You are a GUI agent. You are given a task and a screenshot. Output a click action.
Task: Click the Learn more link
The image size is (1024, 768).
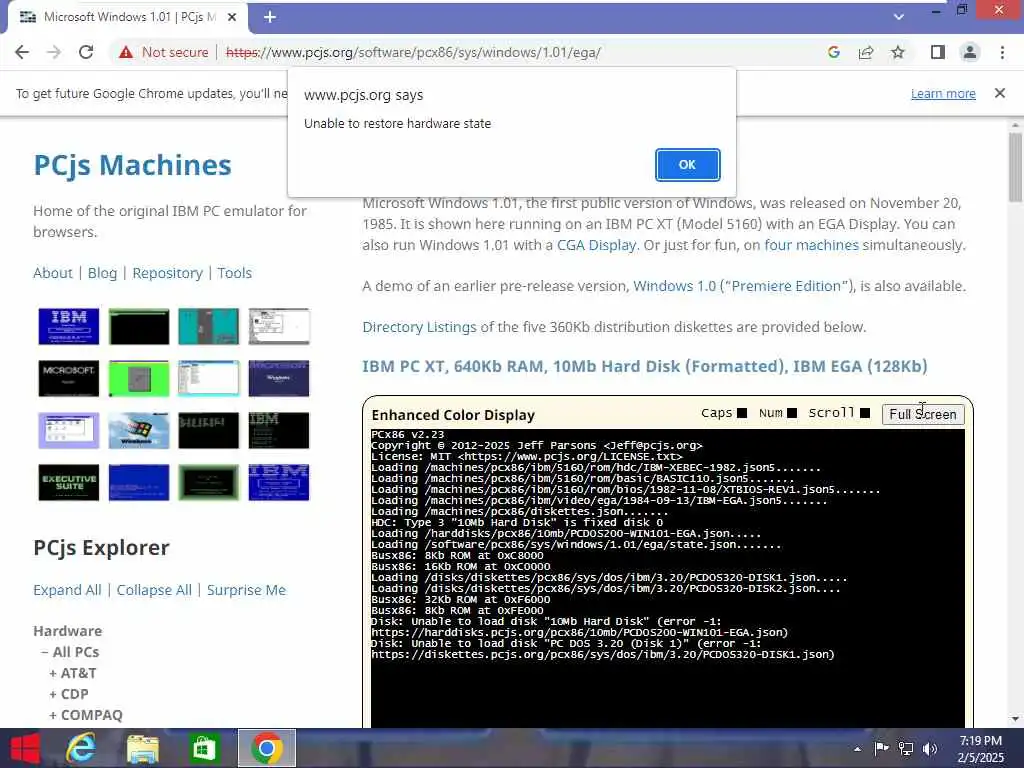943,93
